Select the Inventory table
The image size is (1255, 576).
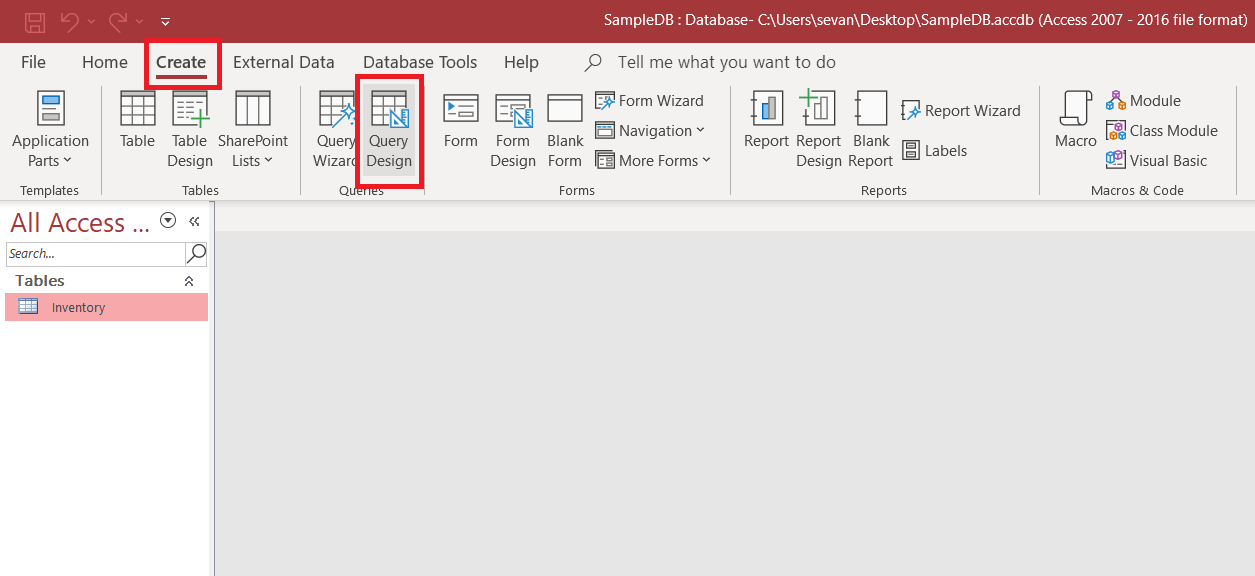pyautogui.click(x=106, y=307)
